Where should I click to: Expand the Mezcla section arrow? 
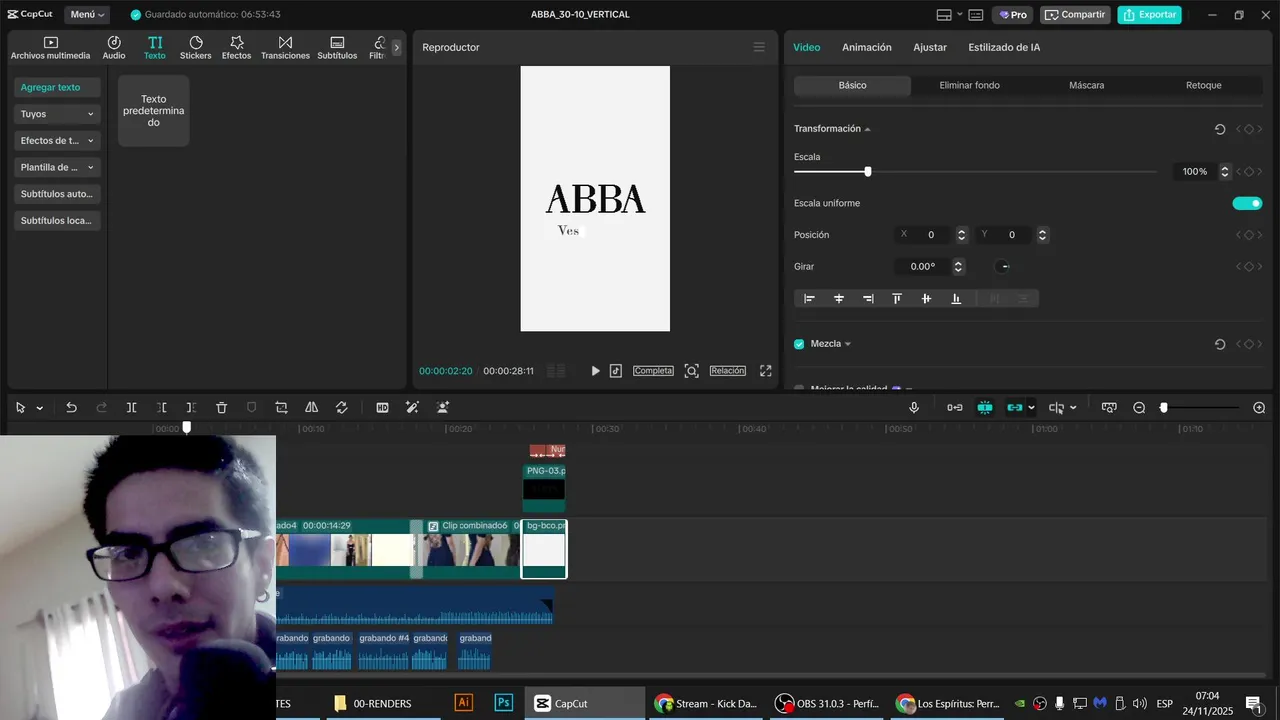(848, 344)
